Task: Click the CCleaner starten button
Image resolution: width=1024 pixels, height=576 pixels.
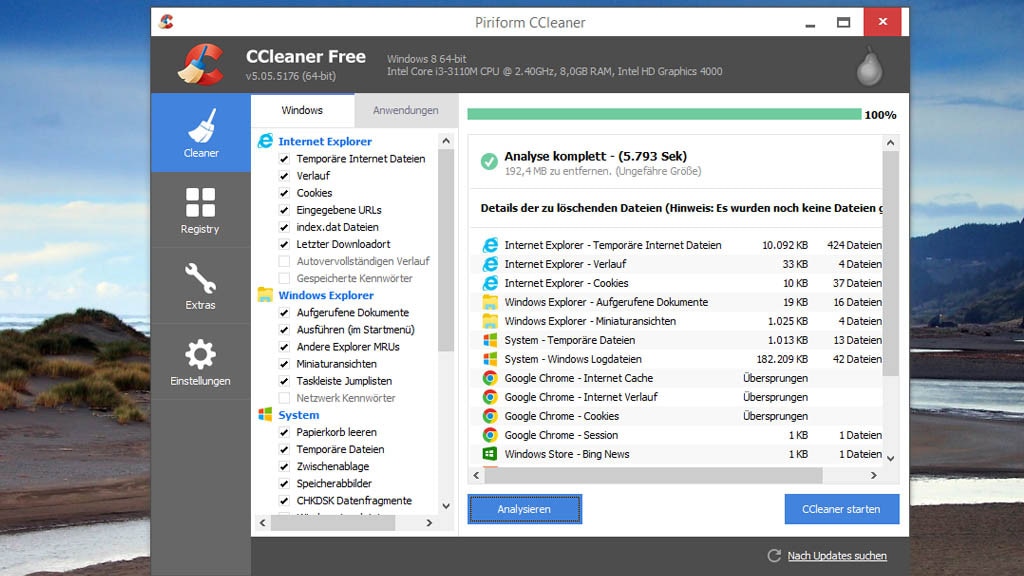Action: pyautogui.click(x=841, y=509)
